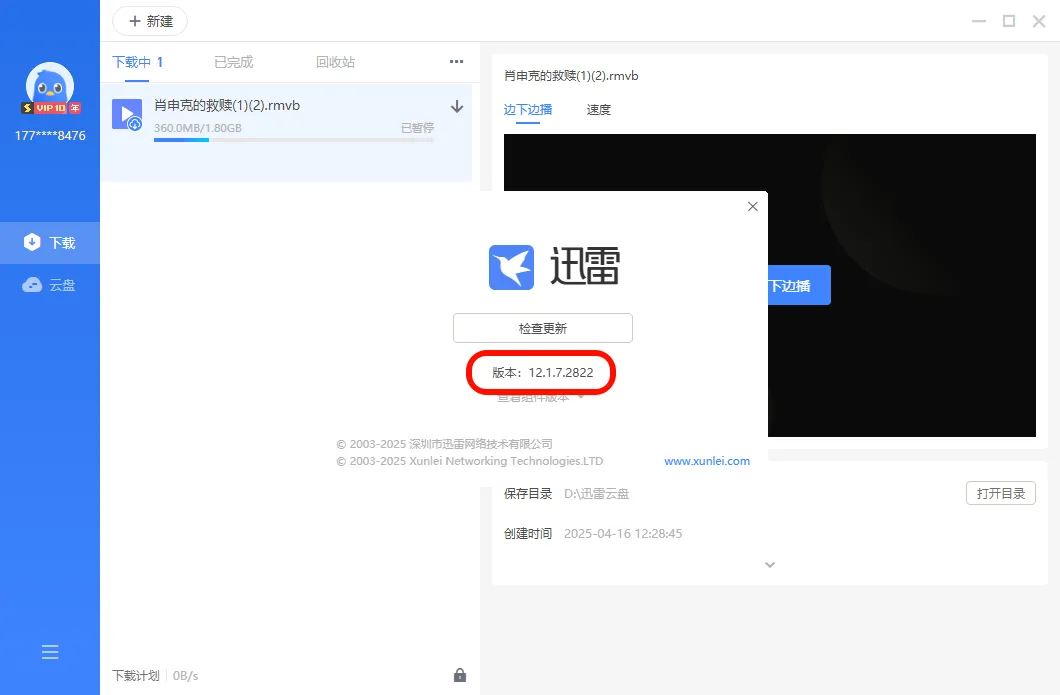Image resolution: width=1060 pixels, height=695 pixels.
Task: Click the save path D:\迅雷云盘
Action: 596,494
